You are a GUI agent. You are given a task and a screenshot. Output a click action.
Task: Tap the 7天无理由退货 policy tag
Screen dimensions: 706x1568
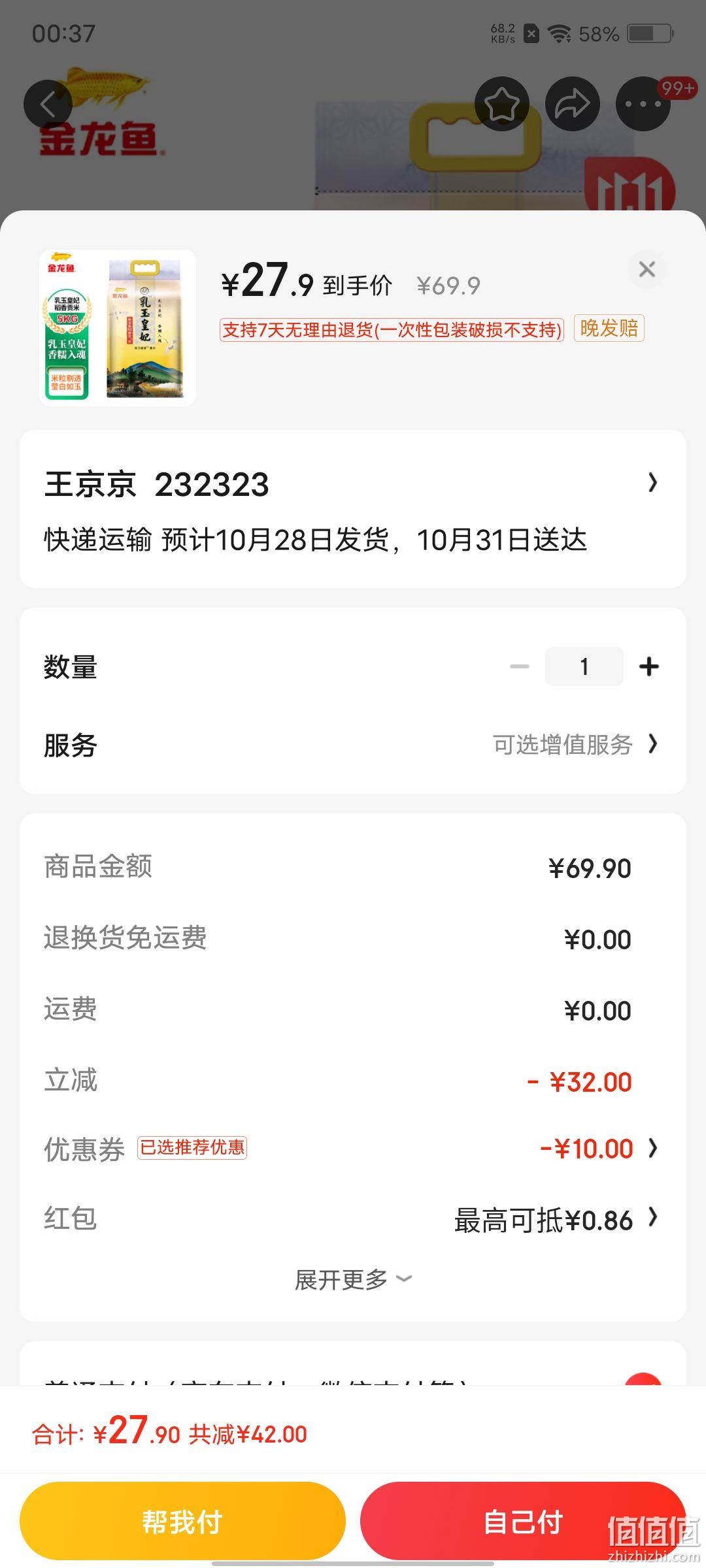click(392, 329)
